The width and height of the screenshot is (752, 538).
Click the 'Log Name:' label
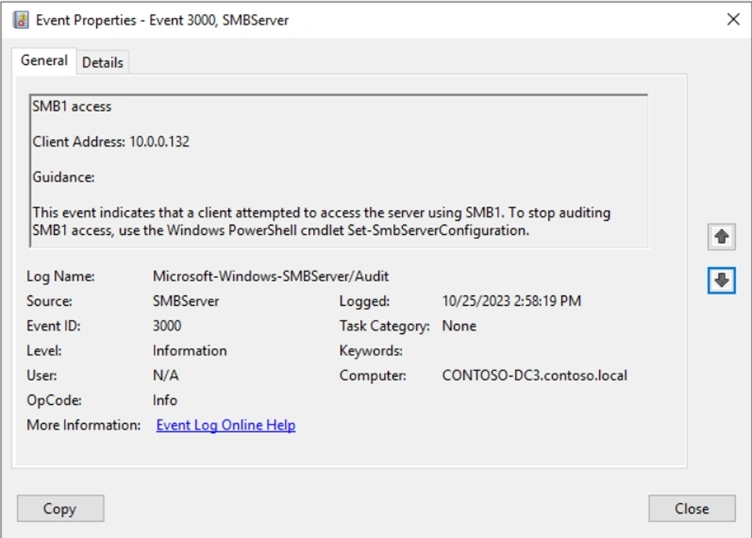coord(60,277)
